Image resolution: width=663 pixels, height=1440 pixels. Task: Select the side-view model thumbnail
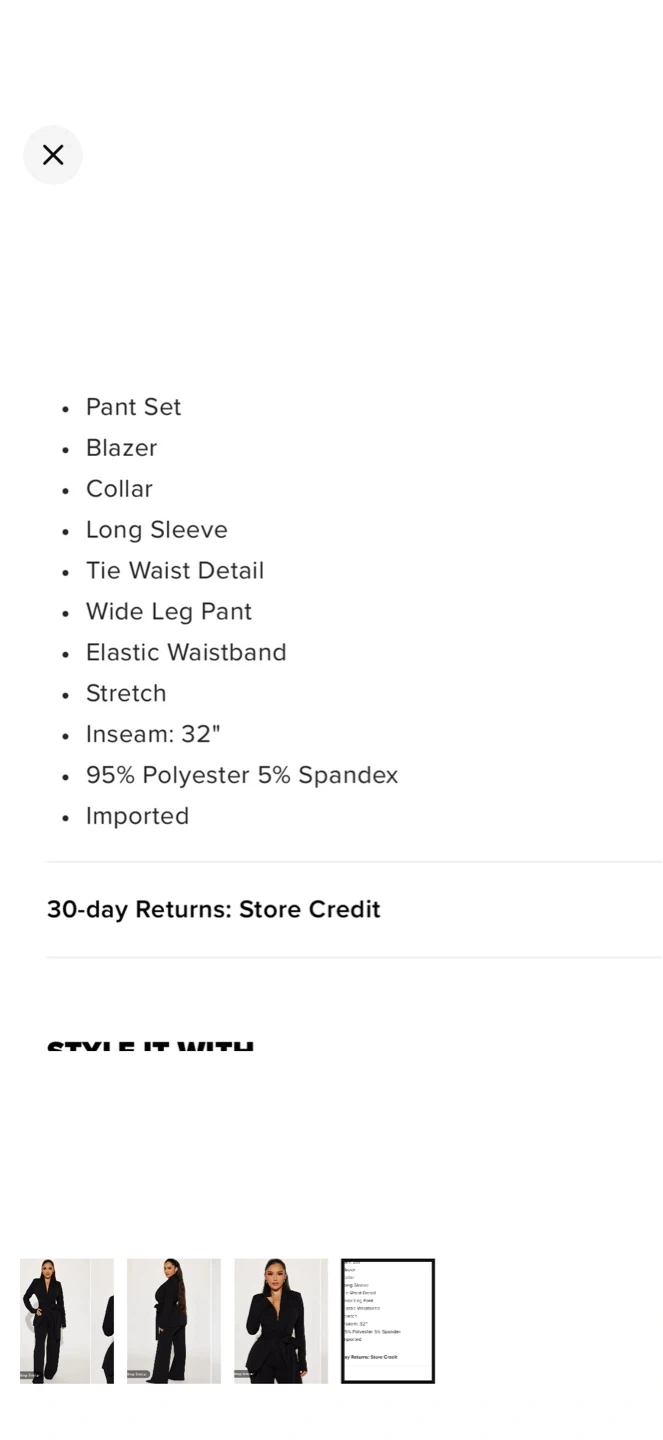(173, 1320)
